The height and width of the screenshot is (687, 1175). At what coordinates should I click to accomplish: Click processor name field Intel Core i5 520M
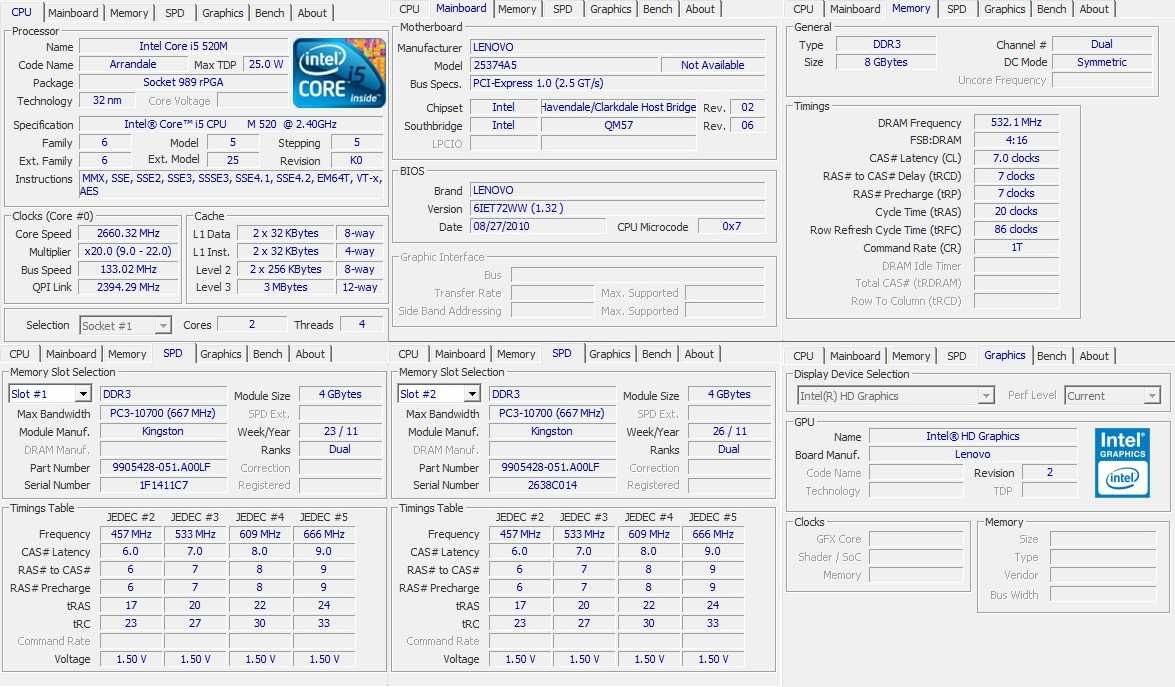[184, 46]
